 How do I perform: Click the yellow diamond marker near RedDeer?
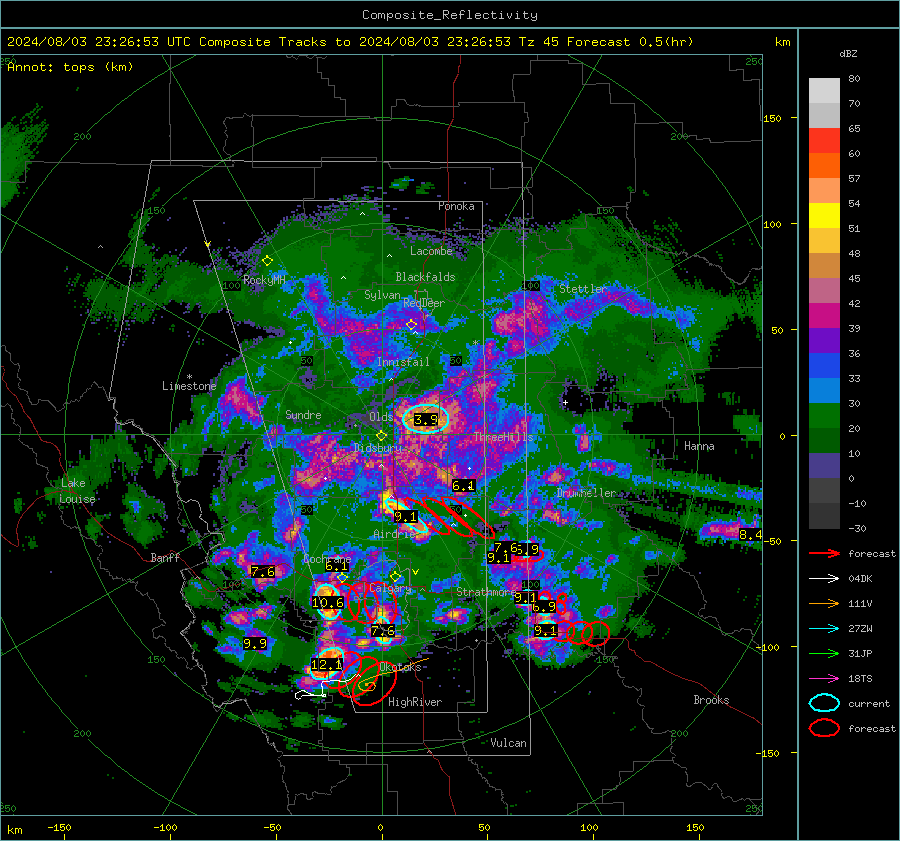pyautogui.click(x=412, y=325)
